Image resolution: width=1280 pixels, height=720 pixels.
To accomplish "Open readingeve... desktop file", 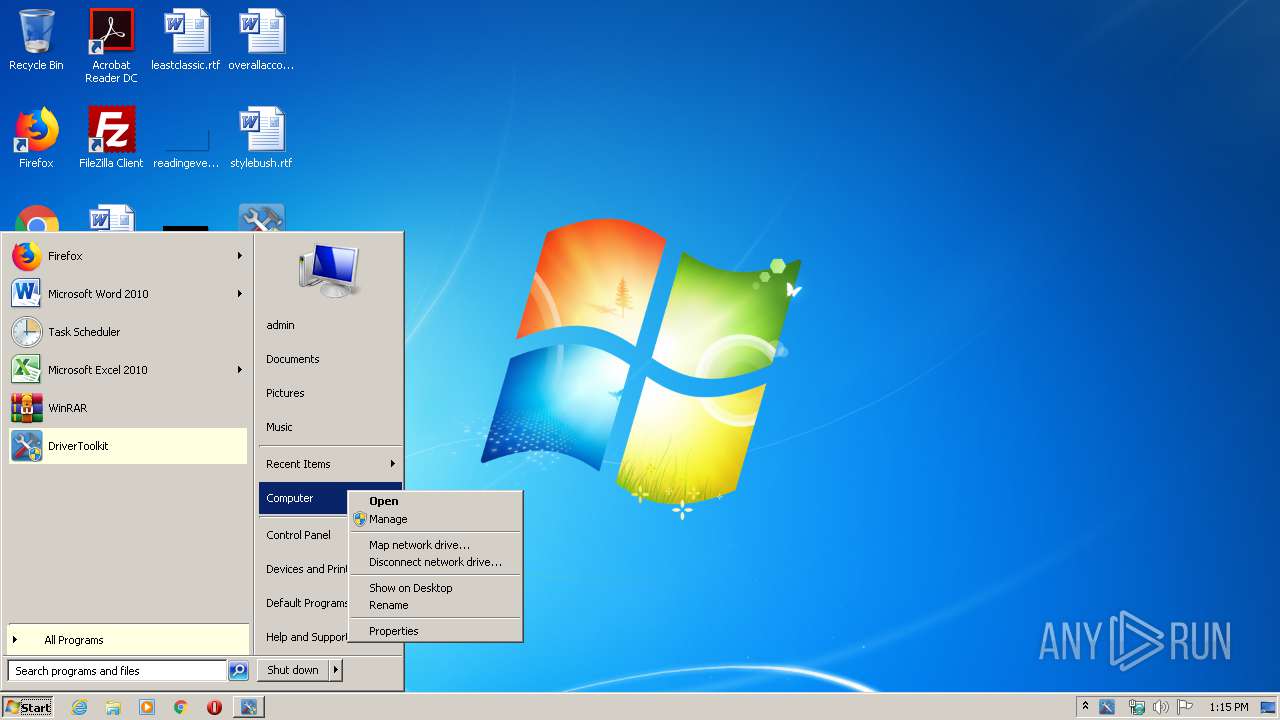I will coord(186,138).
